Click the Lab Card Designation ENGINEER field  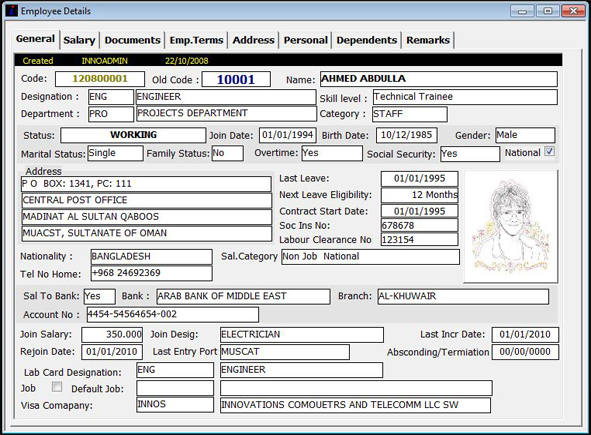tap(302, 370)
